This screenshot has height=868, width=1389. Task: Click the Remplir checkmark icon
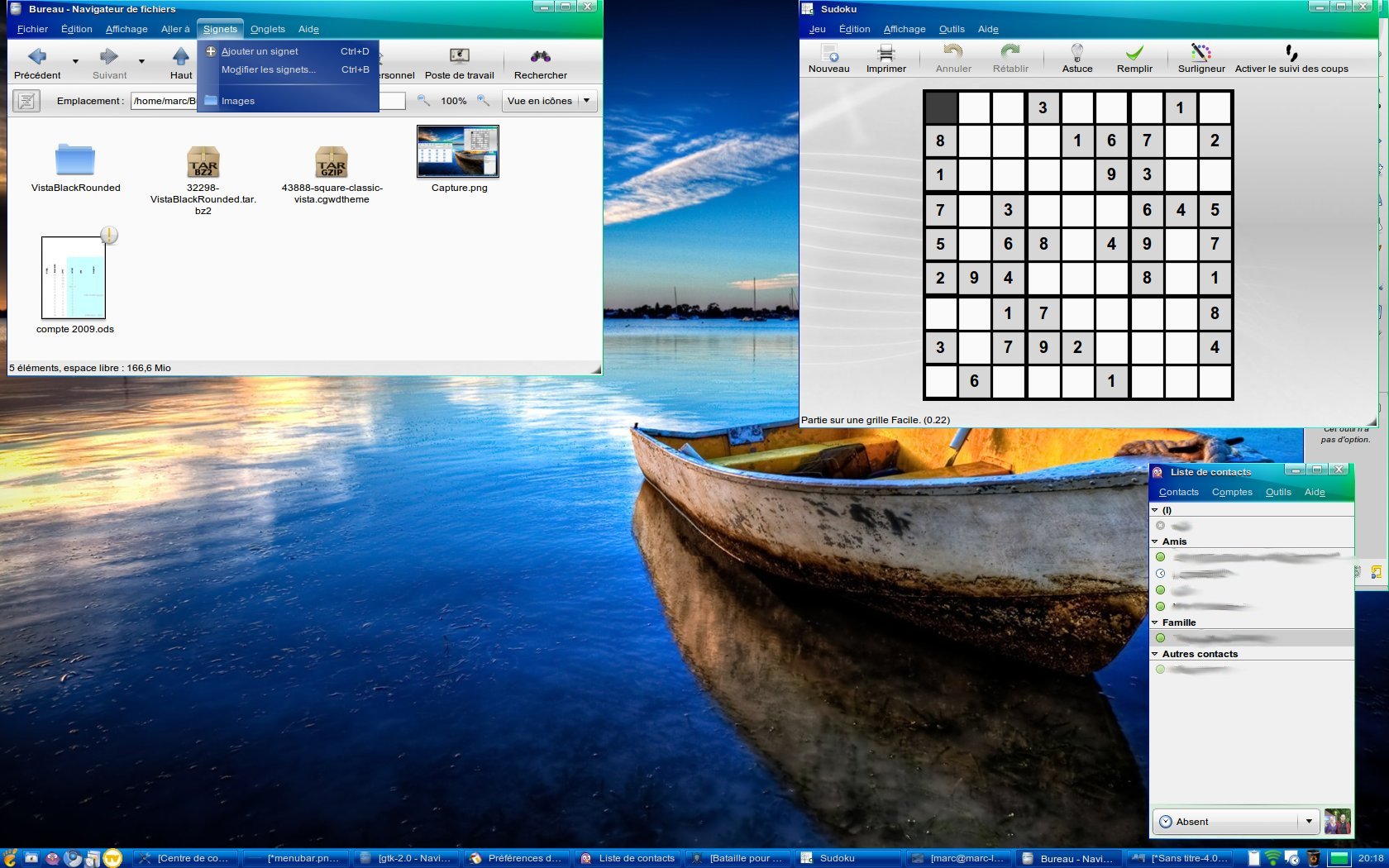pyautogui.click(x=1134, y=53)
